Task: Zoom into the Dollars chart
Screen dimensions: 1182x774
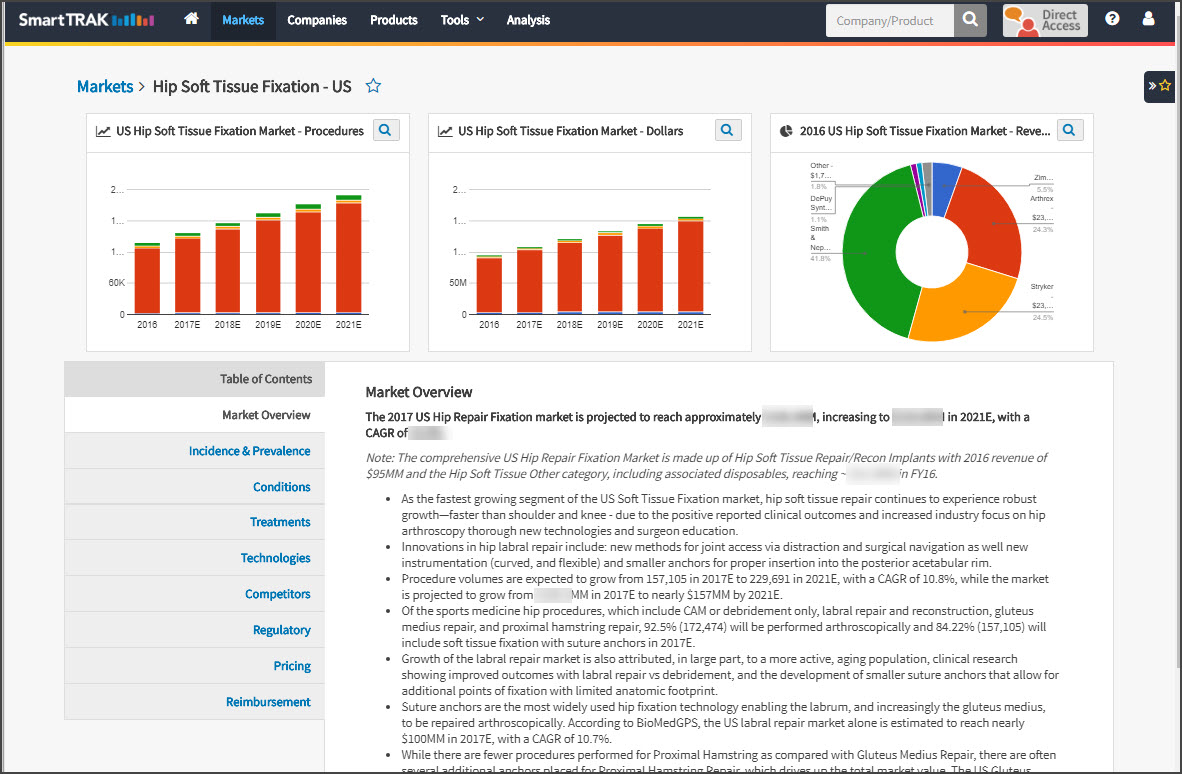Action: [727, 130]
